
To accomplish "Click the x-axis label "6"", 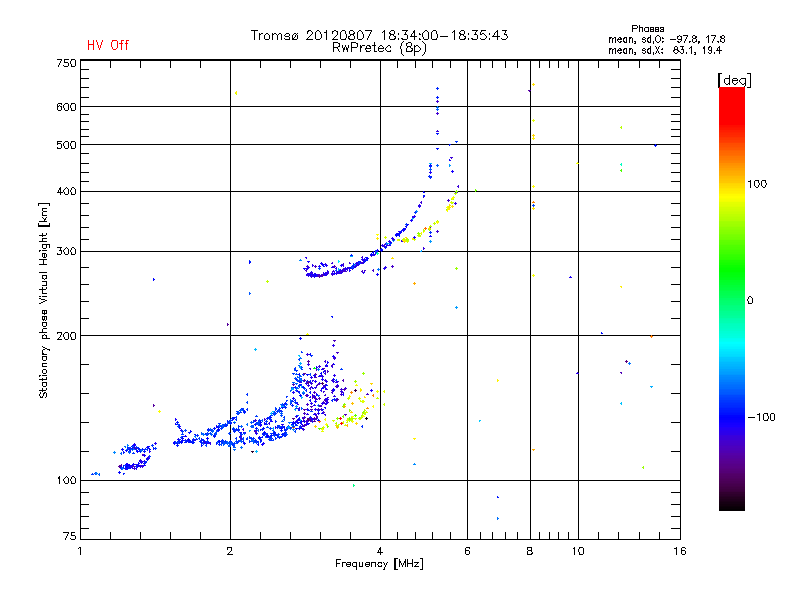I will point(467,551).
